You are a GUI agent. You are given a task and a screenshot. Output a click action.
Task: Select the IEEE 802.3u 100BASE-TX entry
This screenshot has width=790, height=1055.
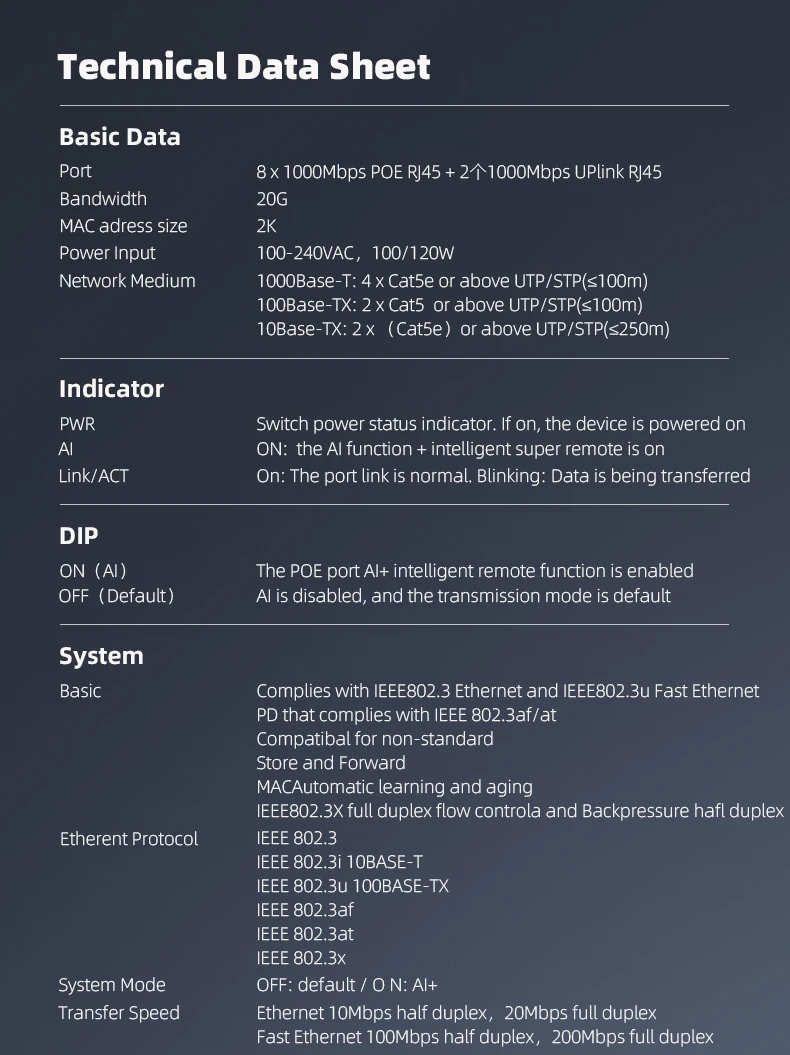pyautogui.click(x=353, y=886)
